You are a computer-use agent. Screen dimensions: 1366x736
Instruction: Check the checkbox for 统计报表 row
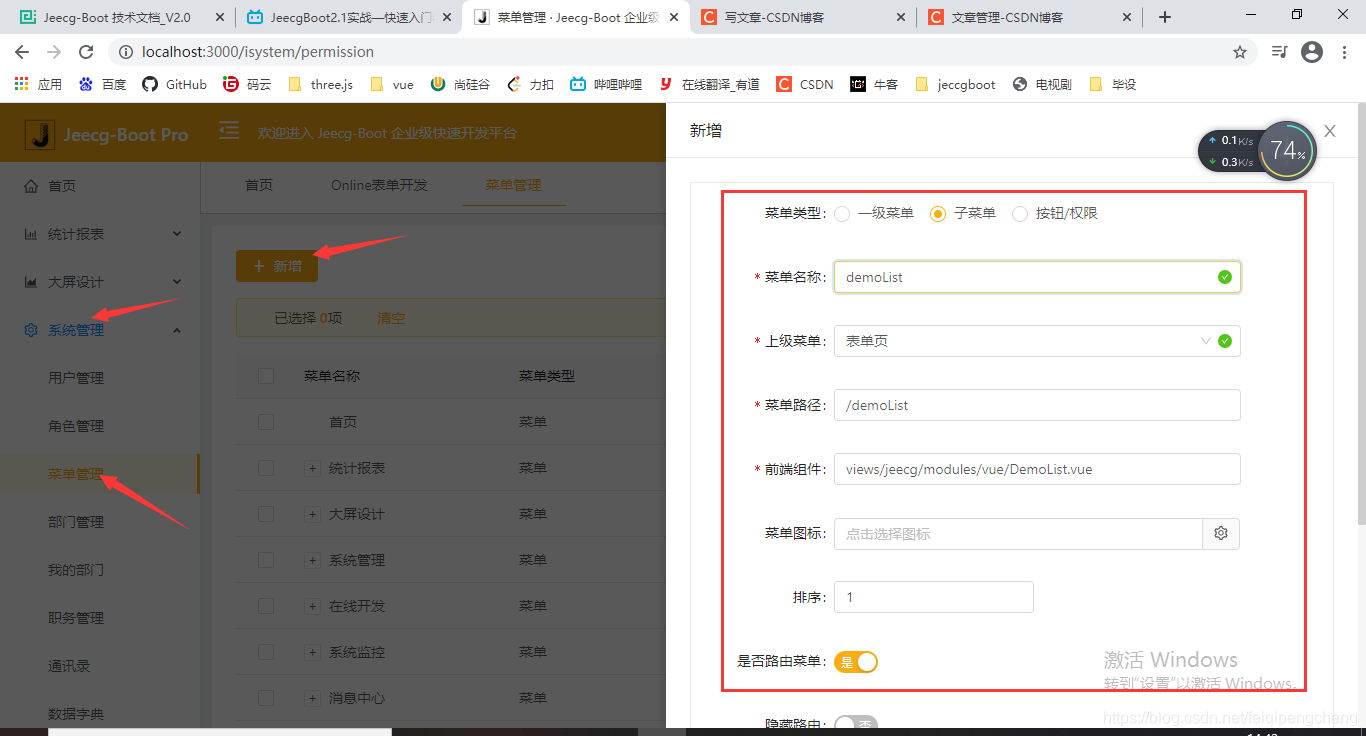click(266, 468)
